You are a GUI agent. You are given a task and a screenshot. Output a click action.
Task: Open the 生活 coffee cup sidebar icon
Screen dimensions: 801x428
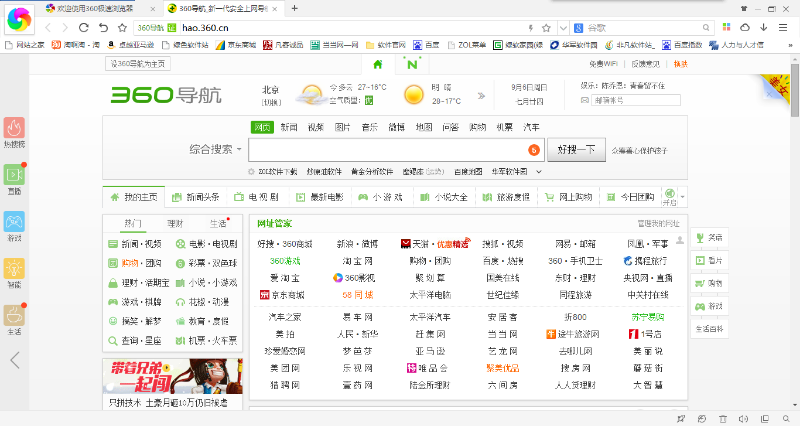14,316
